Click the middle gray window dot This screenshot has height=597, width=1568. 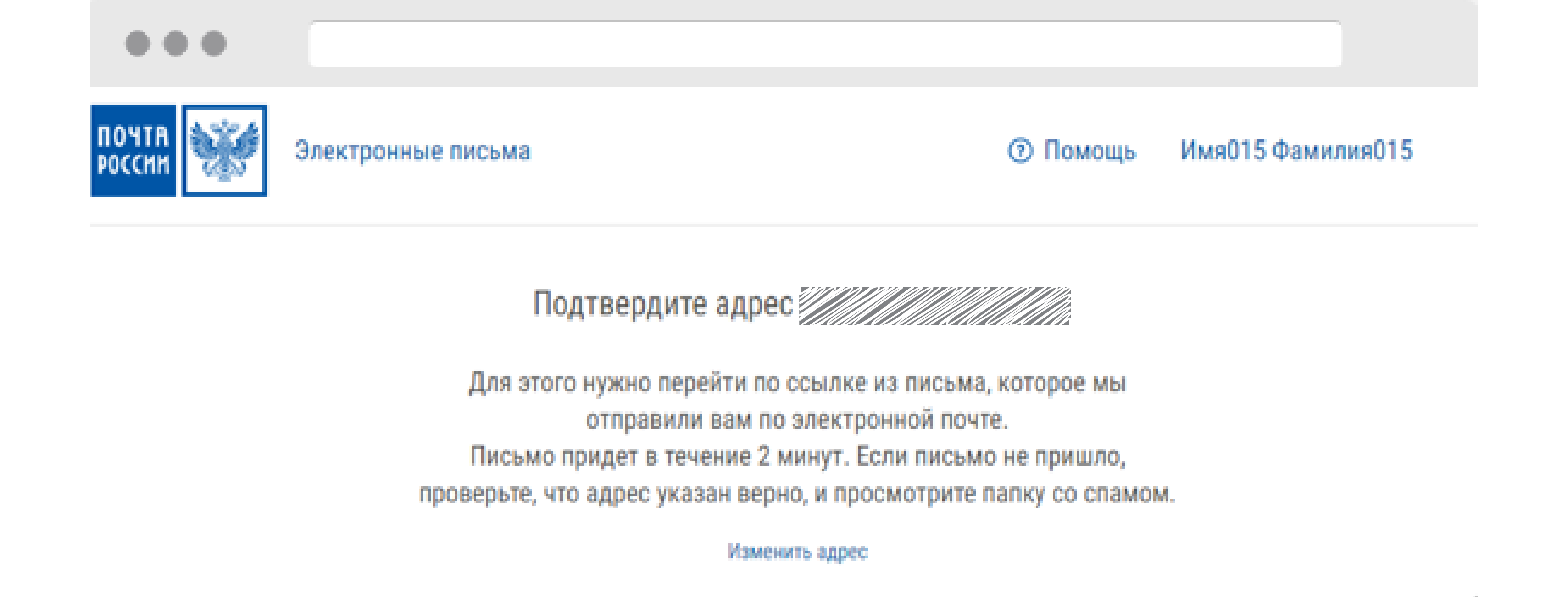(176, 43)
